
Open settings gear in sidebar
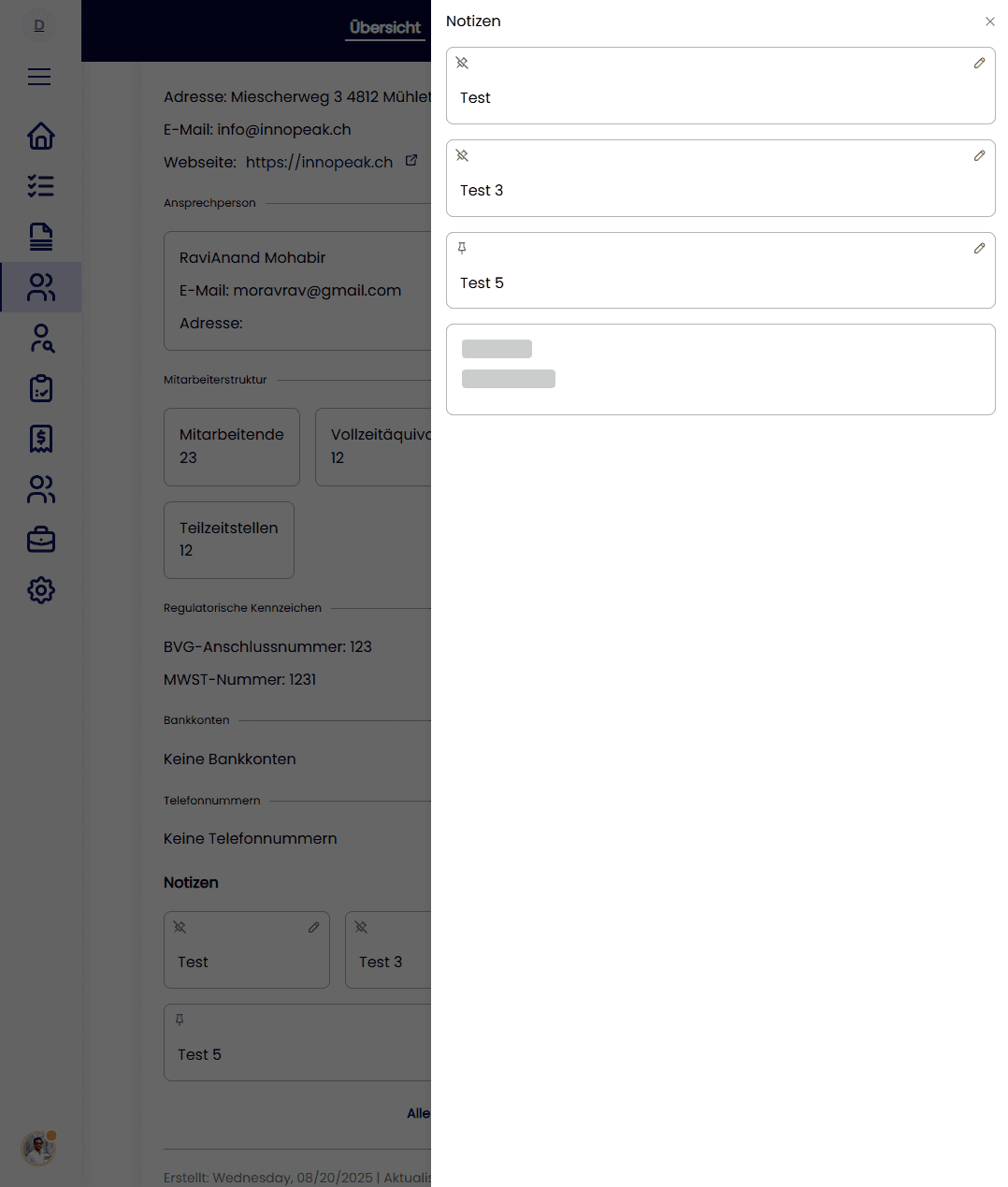pos(41,590)
